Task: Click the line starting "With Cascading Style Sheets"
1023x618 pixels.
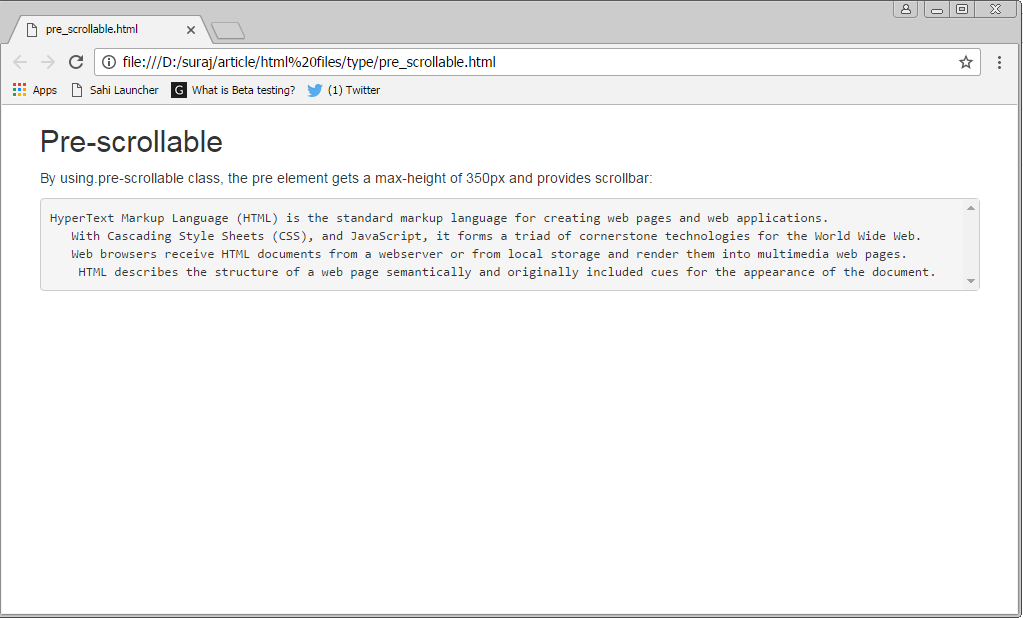Action: (x=496, y=236)
